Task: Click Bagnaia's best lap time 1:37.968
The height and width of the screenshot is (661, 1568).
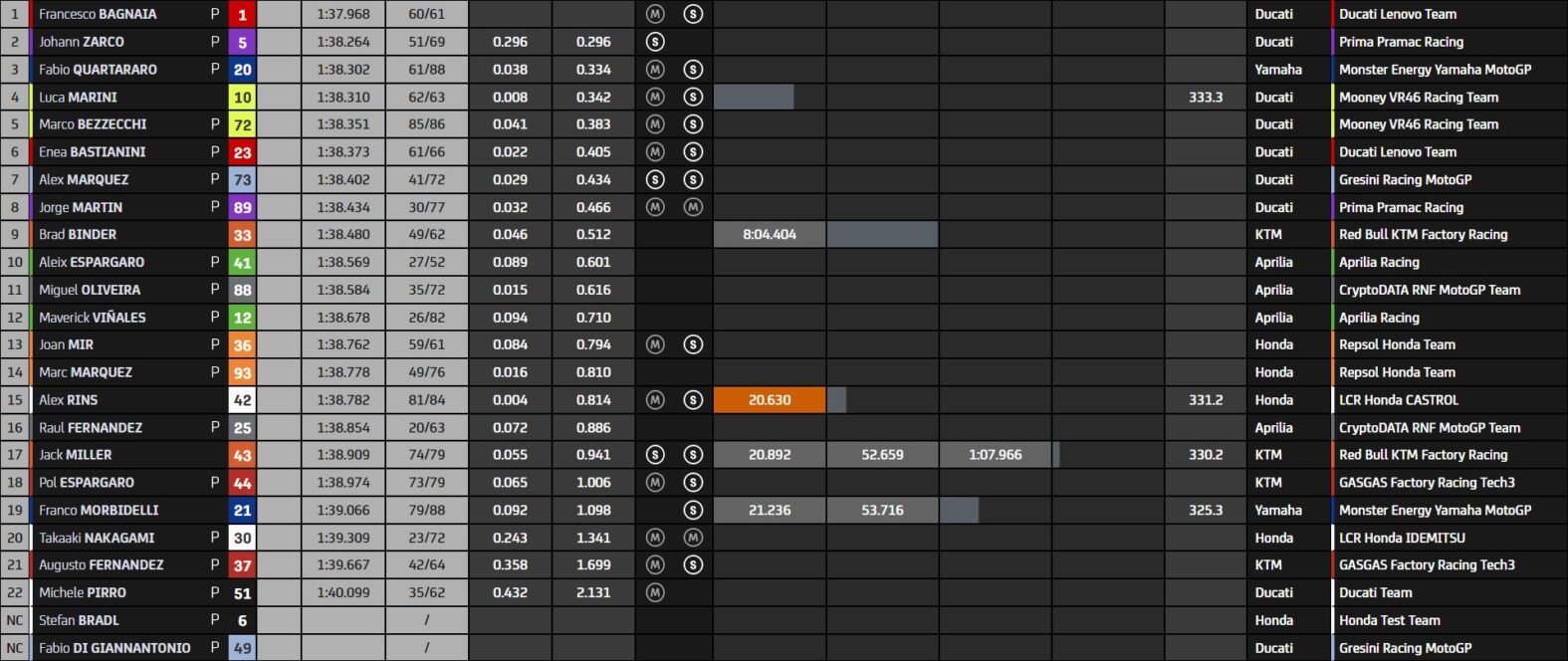Action: tap(343, 14)
